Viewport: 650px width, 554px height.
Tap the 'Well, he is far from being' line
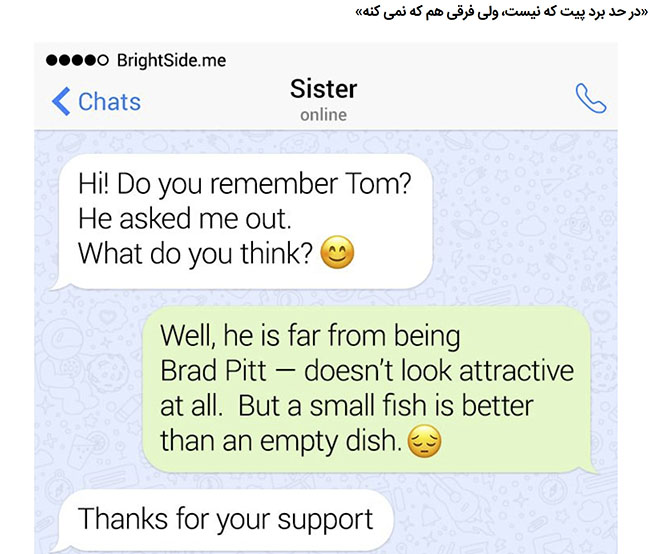tap(310, 336)
